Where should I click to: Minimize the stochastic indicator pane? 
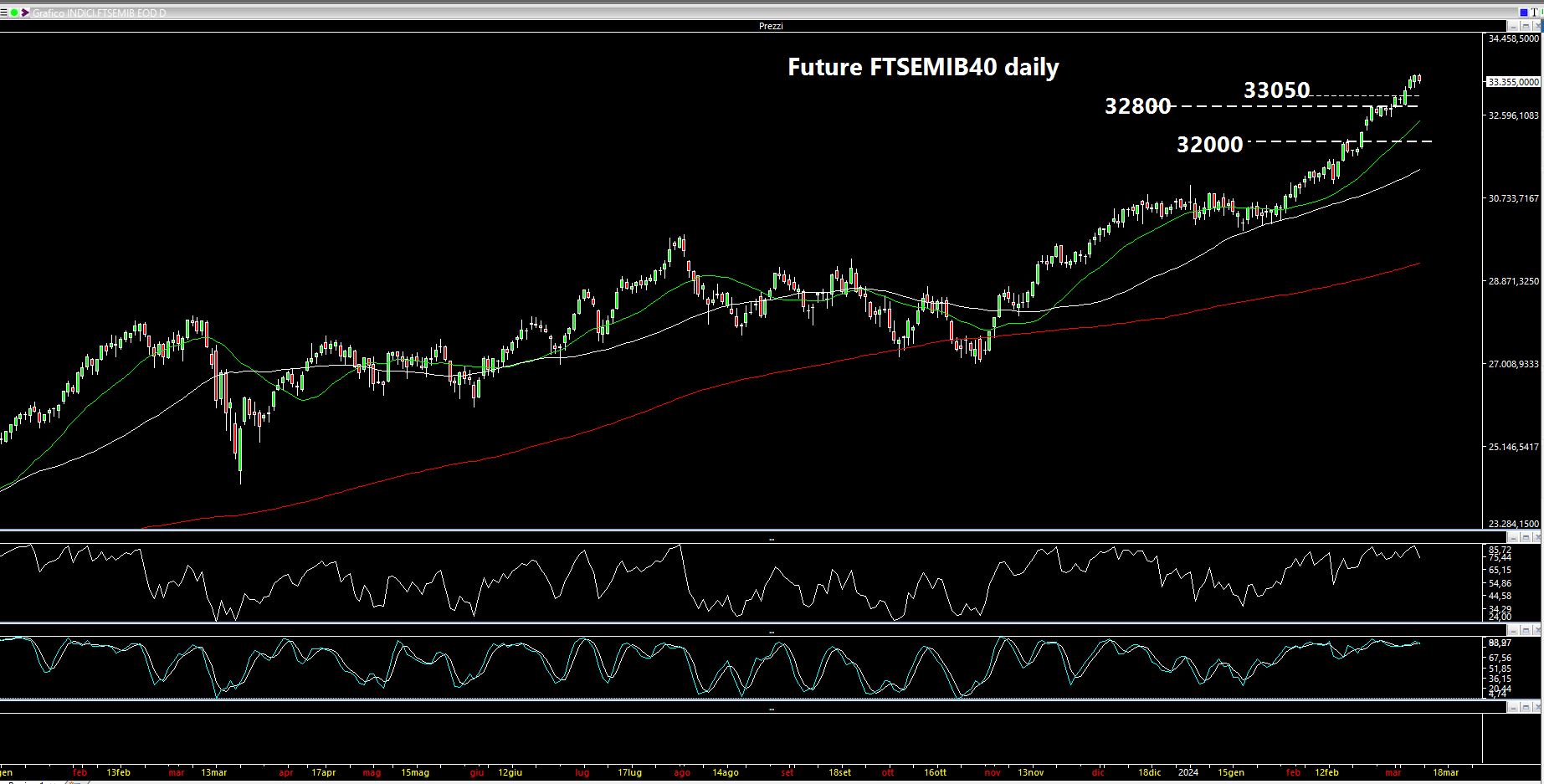coord(1513,630)
